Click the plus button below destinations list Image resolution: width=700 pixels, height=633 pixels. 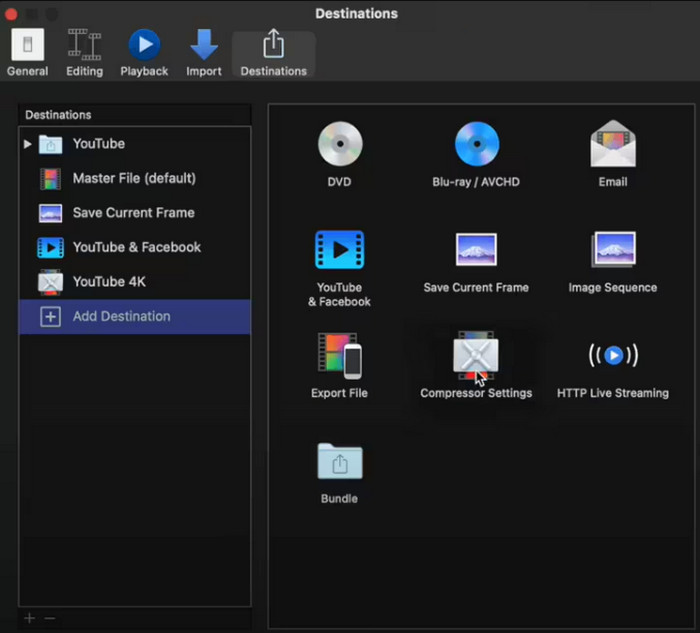click(x=29, y=618)
